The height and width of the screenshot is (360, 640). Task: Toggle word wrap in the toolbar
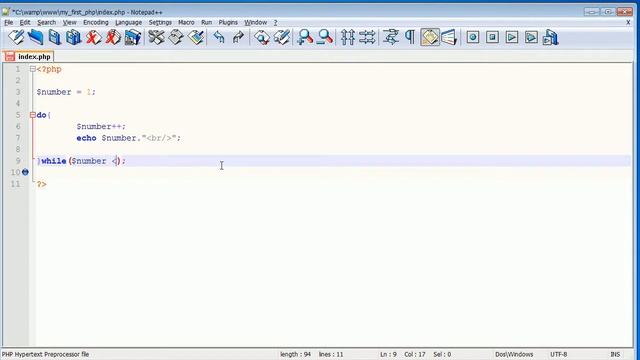391,38
